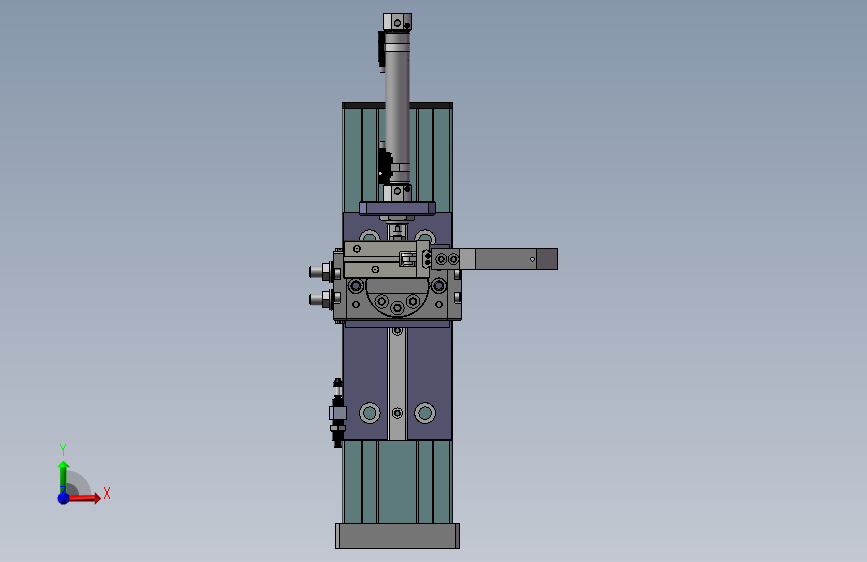Click the blue Z axis ball at triad origin
Image resolution: width=867 pixels, height=562 pixels.
pyautogui.click(x=64, y=498)
